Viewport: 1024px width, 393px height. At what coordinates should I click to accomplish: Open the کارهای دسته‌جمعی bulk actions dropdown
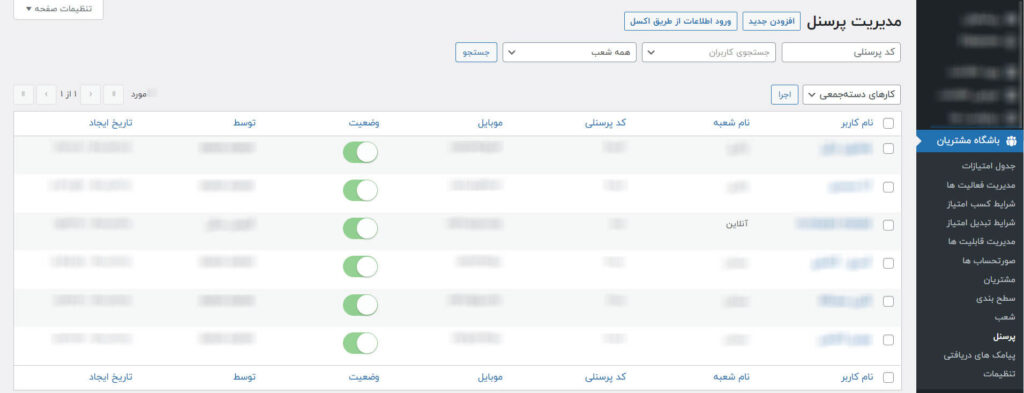point(852,95)
